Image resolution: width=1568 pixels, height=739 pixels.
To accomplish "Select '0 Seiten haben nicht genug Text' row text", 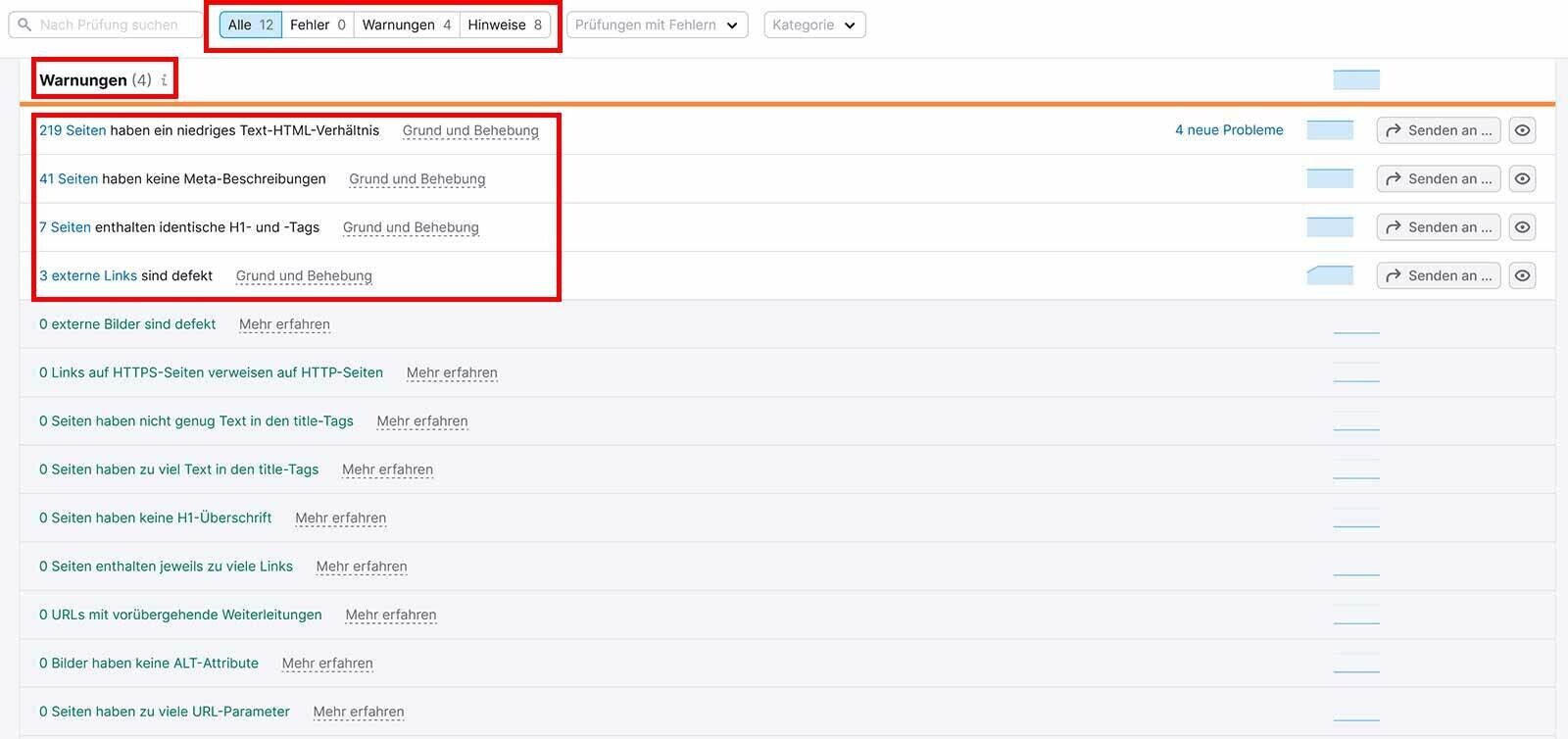I will [x=196, y=421].
